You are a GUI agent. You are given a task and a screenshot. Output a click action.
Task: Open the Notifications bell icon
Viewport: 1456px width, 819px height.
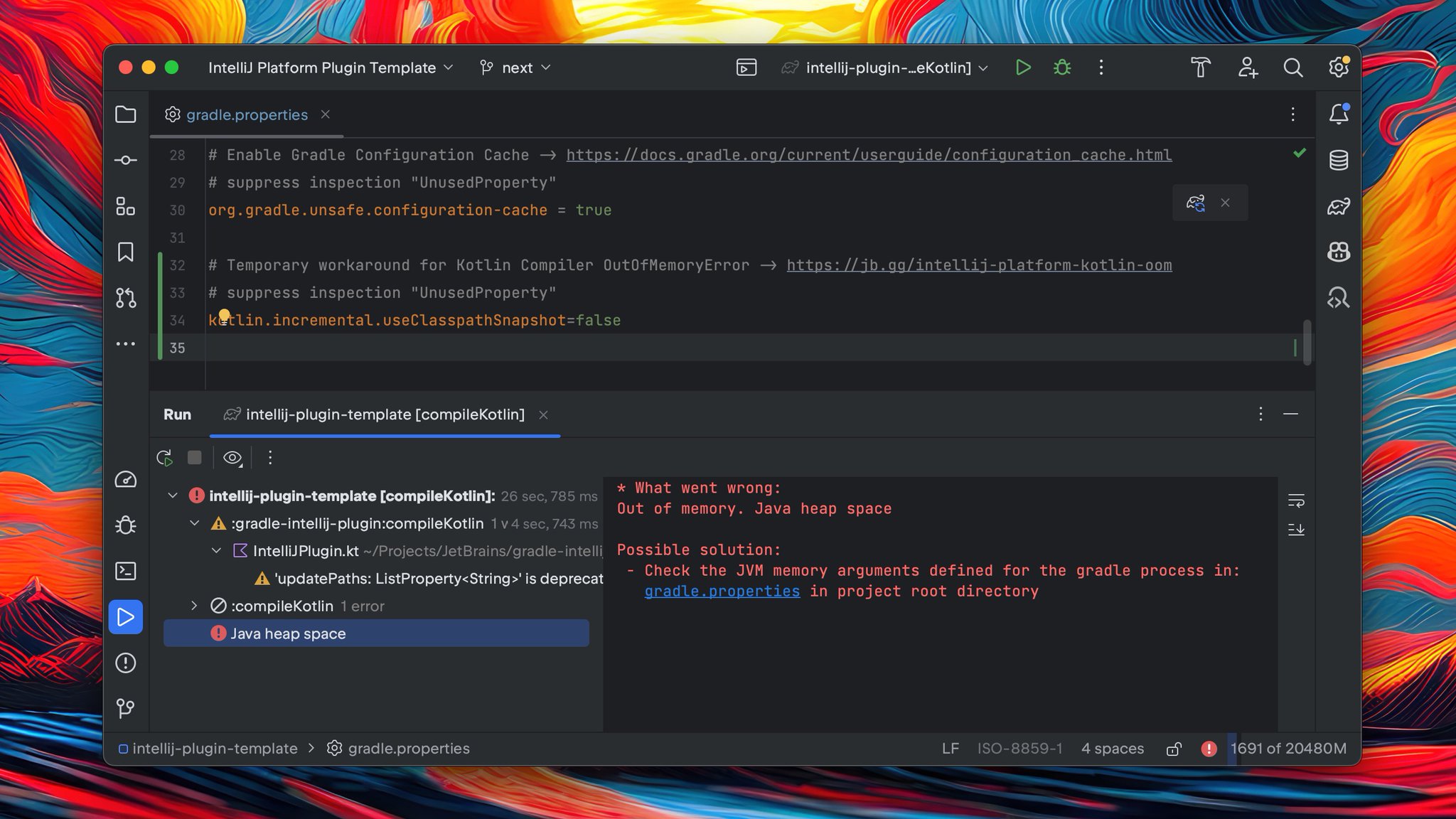coord(1338,114)
